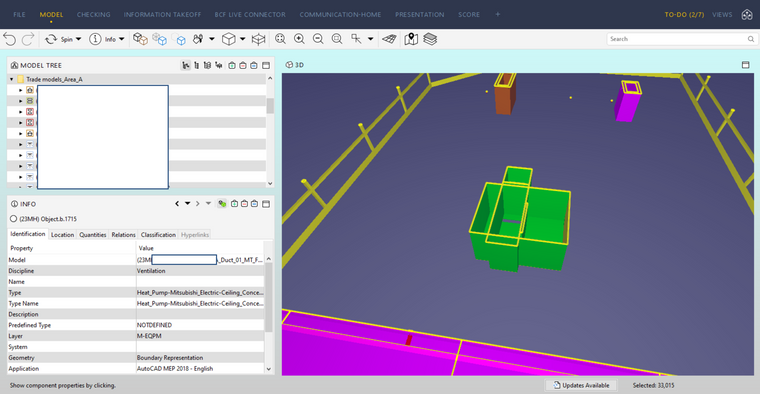Click the 3D cube view direction icon
This screenshot has width=760, height=394.
point(228,39)
